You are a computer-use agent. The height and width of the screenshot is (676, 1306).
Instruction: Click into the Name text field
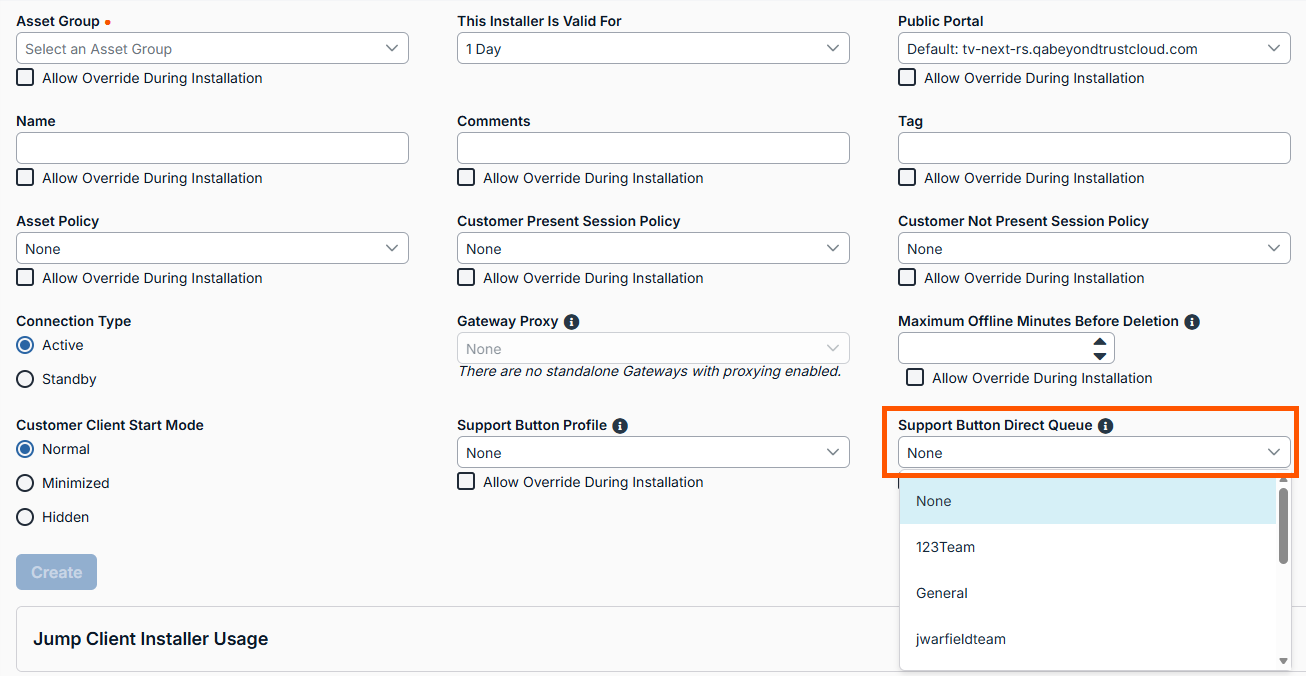pos(212,148)
